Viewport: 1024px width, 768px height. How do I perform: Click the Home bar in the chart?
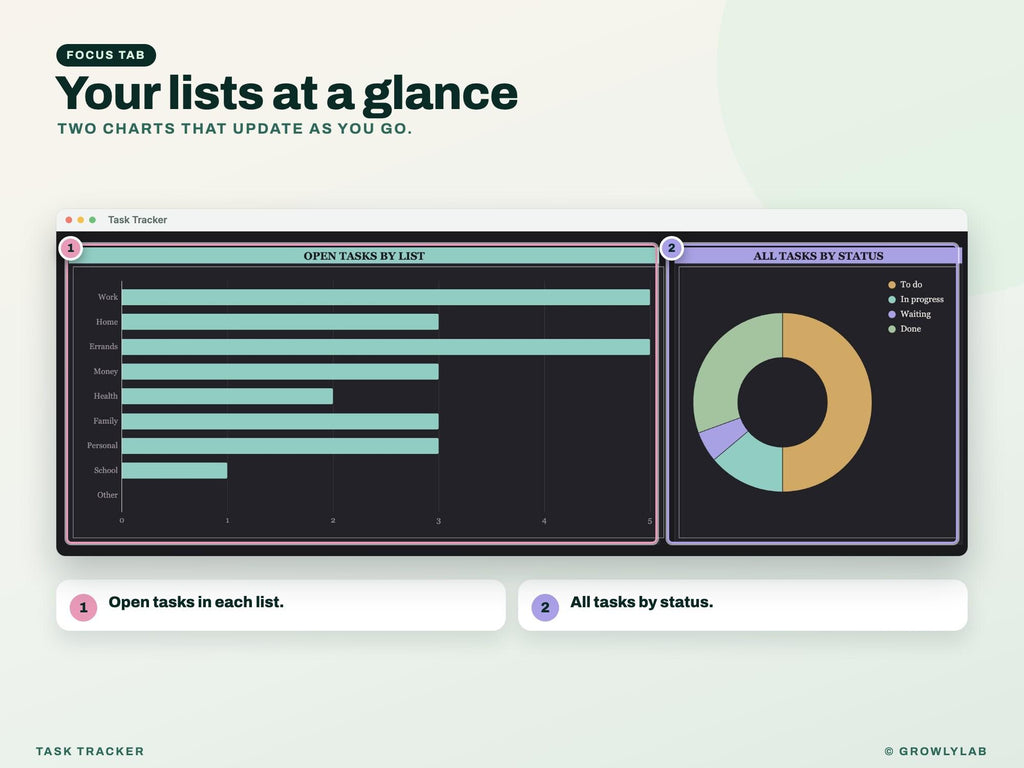[280, 322]
